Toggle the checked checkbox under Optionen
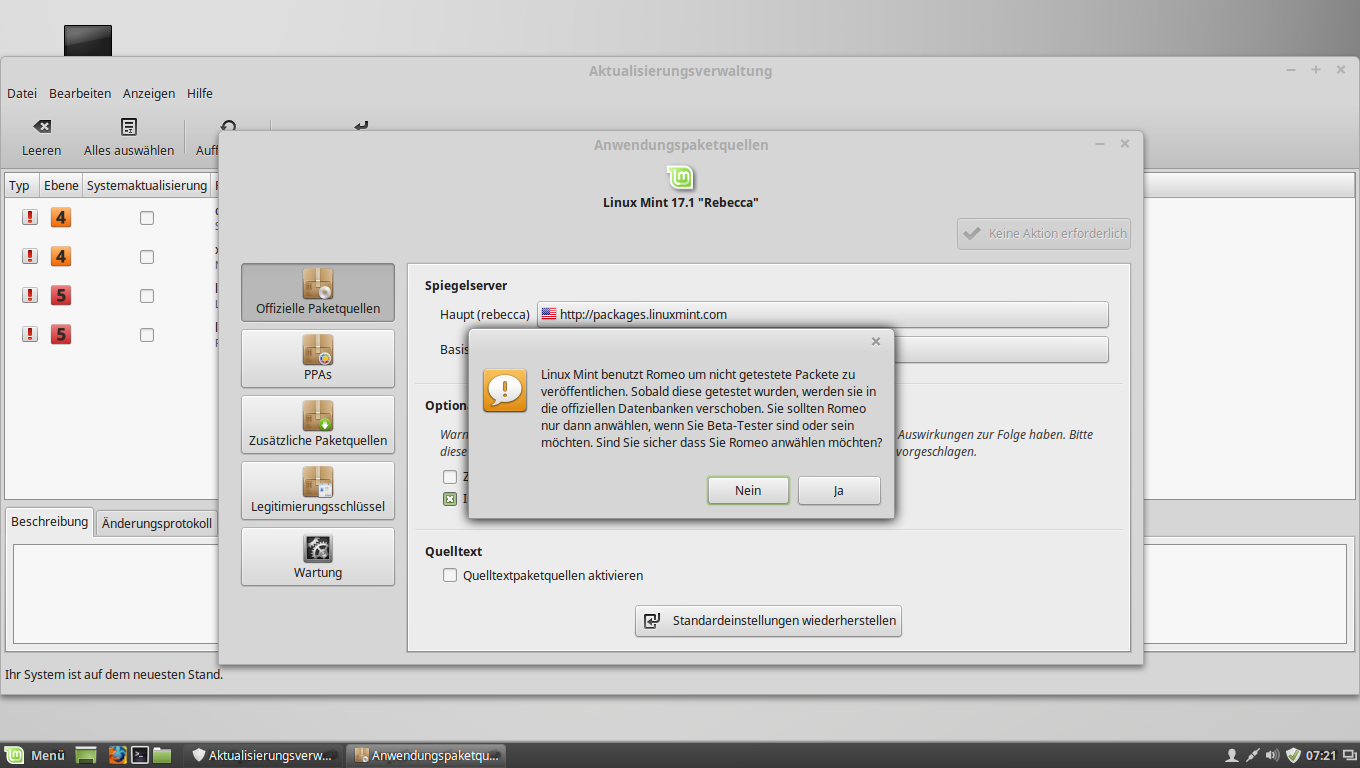Image resolution: width=1360 pixels, height=768 pixels. click(x=450, y=498)
